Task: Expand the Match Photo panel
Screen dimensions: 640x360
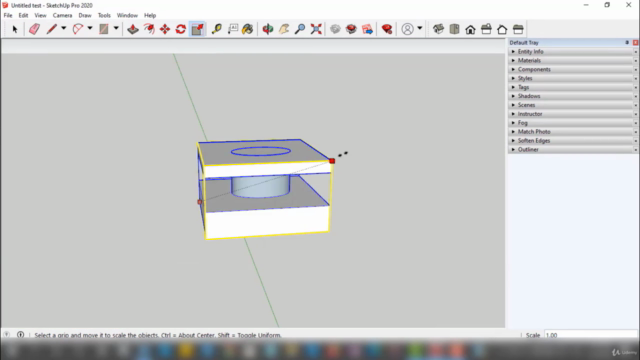Action: [x=573, y=132]
